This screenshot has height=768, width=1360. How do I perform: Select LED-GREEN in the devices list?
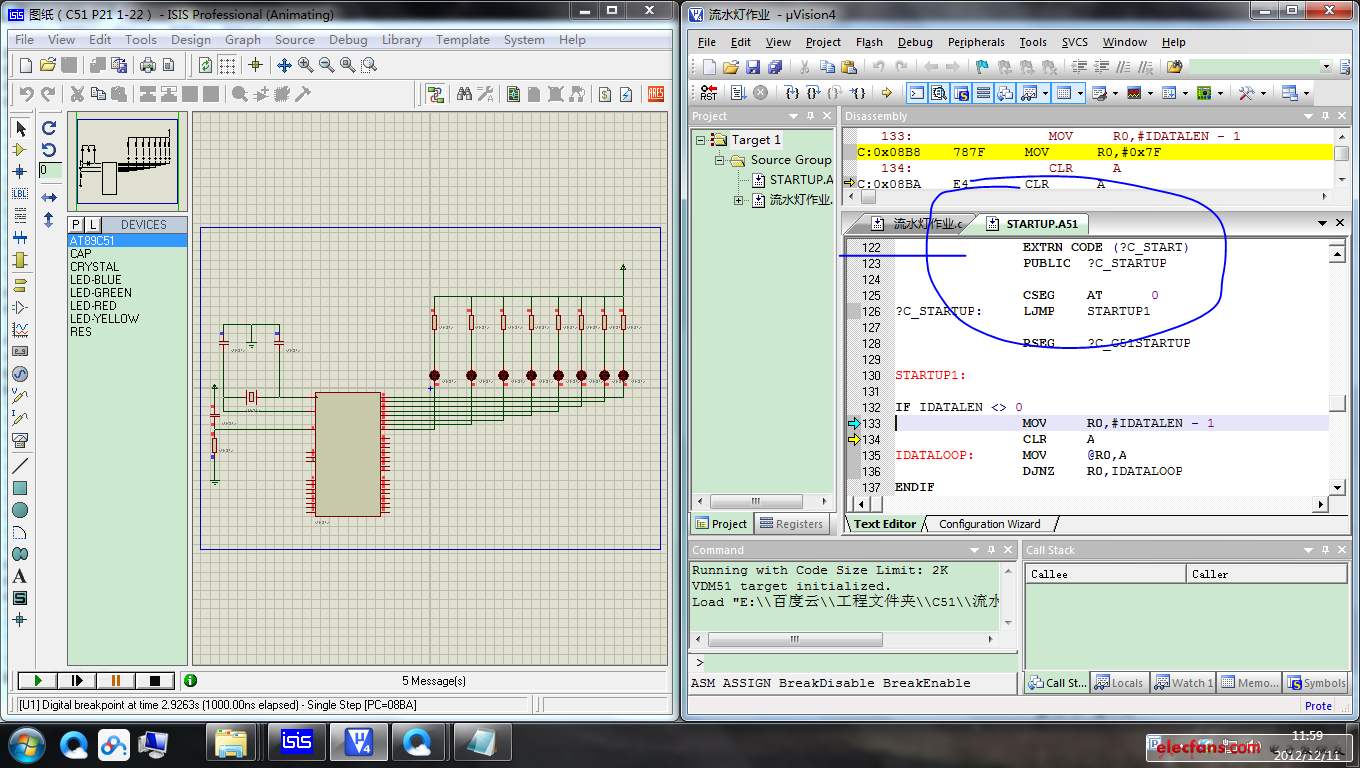pos(101,293)
